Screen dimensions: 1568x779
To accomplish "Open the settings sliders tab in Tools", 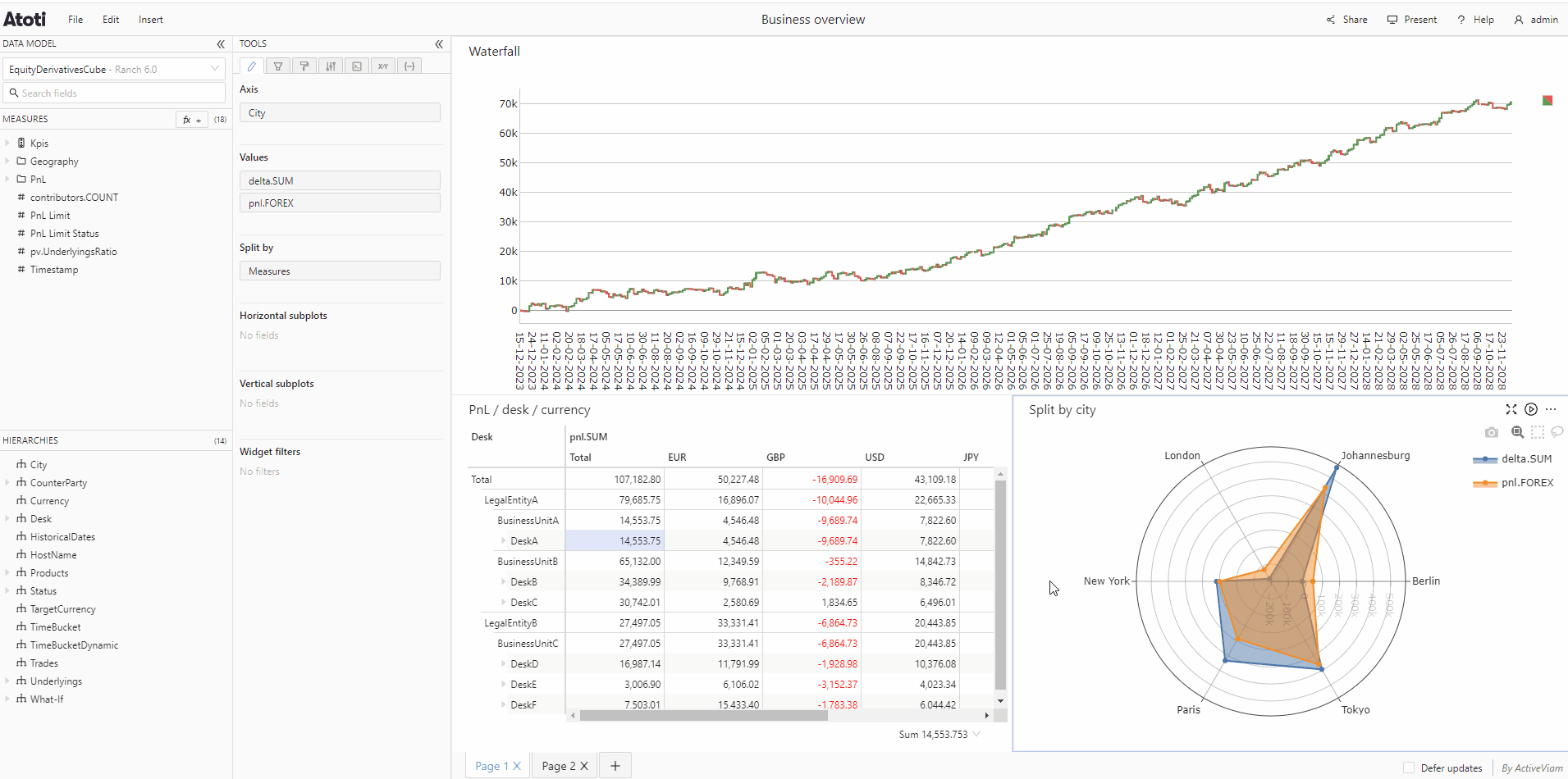I will [331, 66].
